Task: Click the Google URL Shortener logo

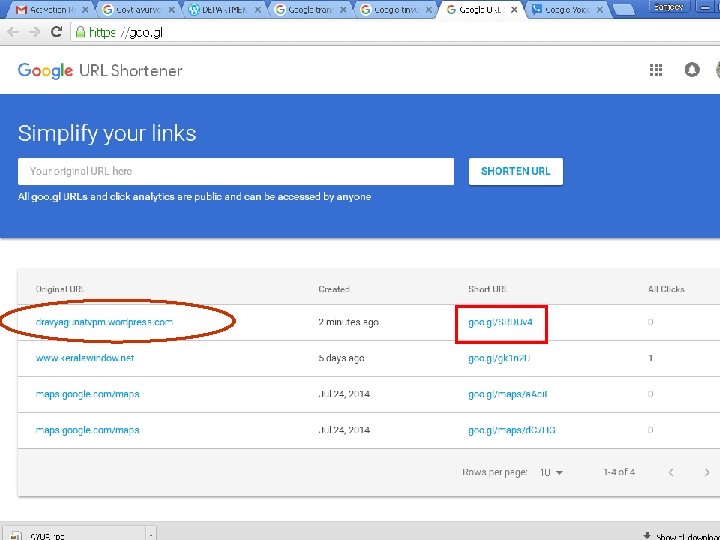Action: (100, 71)
